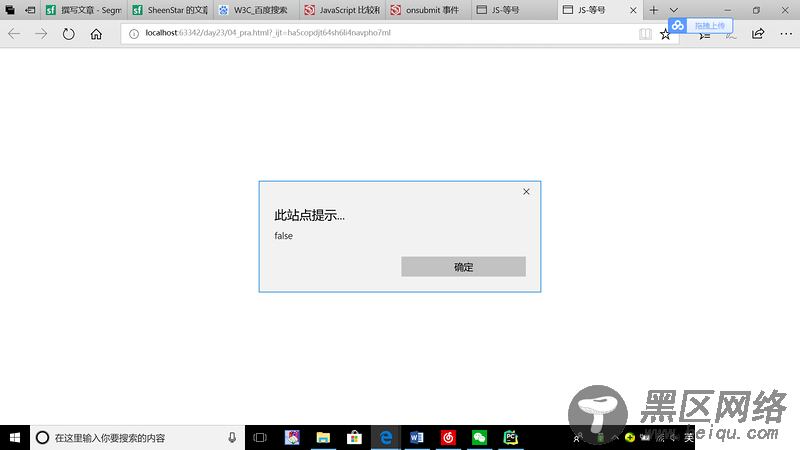The height and width of the screenshot is (450, 800).
Task: Switch to the SheenStar 的文章 tab
Action: pos(169,10)
